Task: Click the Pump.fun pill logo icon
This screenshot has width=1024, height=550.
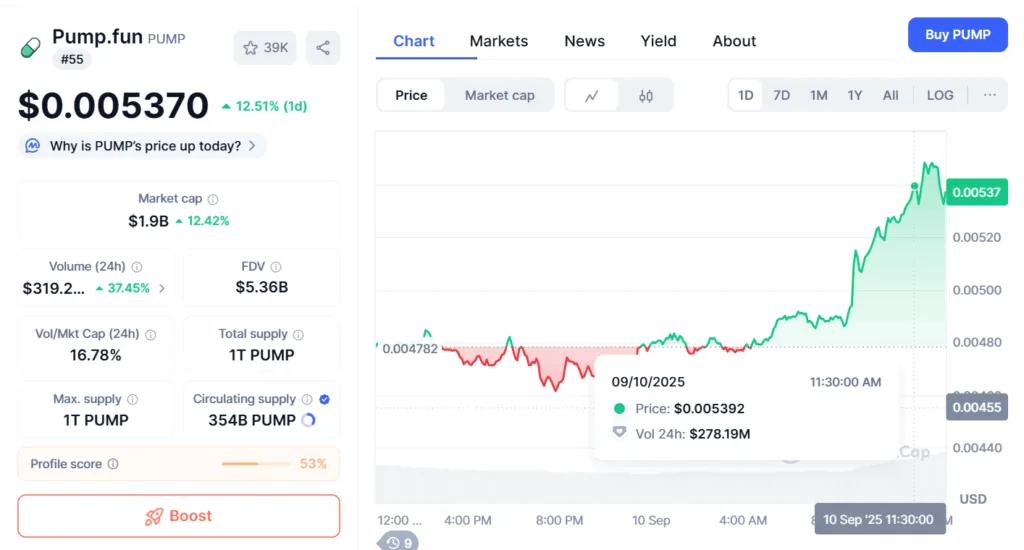Action: 31,47
